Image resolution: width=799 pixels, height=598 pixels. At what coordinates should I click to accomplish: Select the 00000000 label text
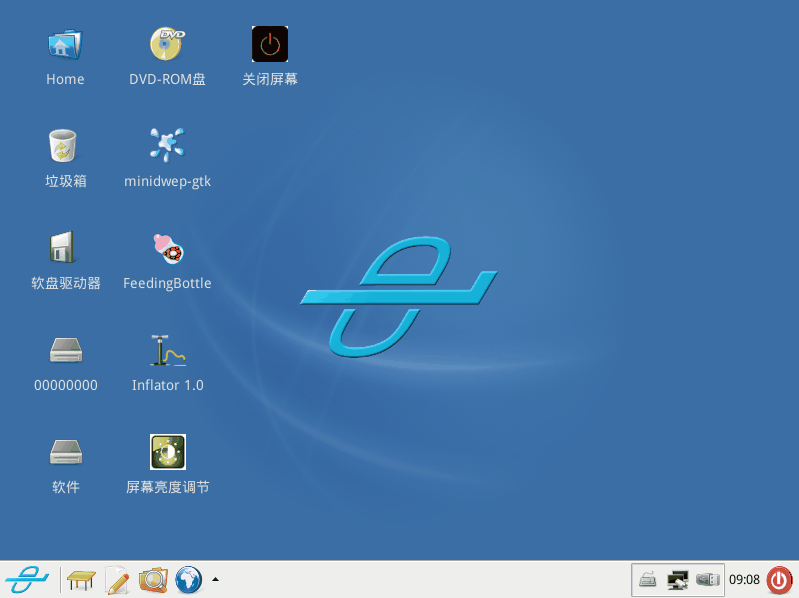[x=66, y=386]
